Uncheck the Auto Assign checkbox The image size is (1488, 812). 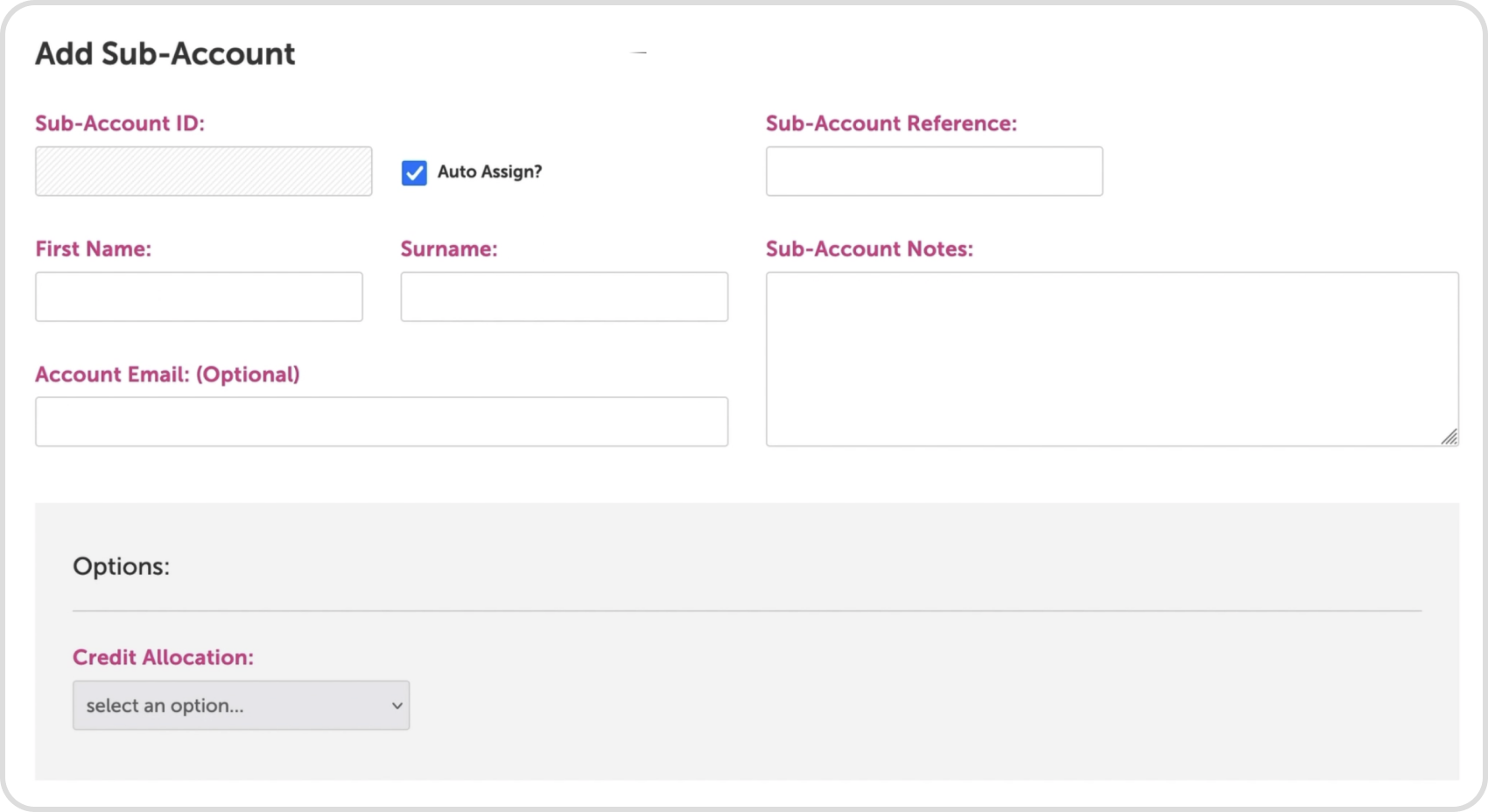pyautogui.click(x=414, y=172)
